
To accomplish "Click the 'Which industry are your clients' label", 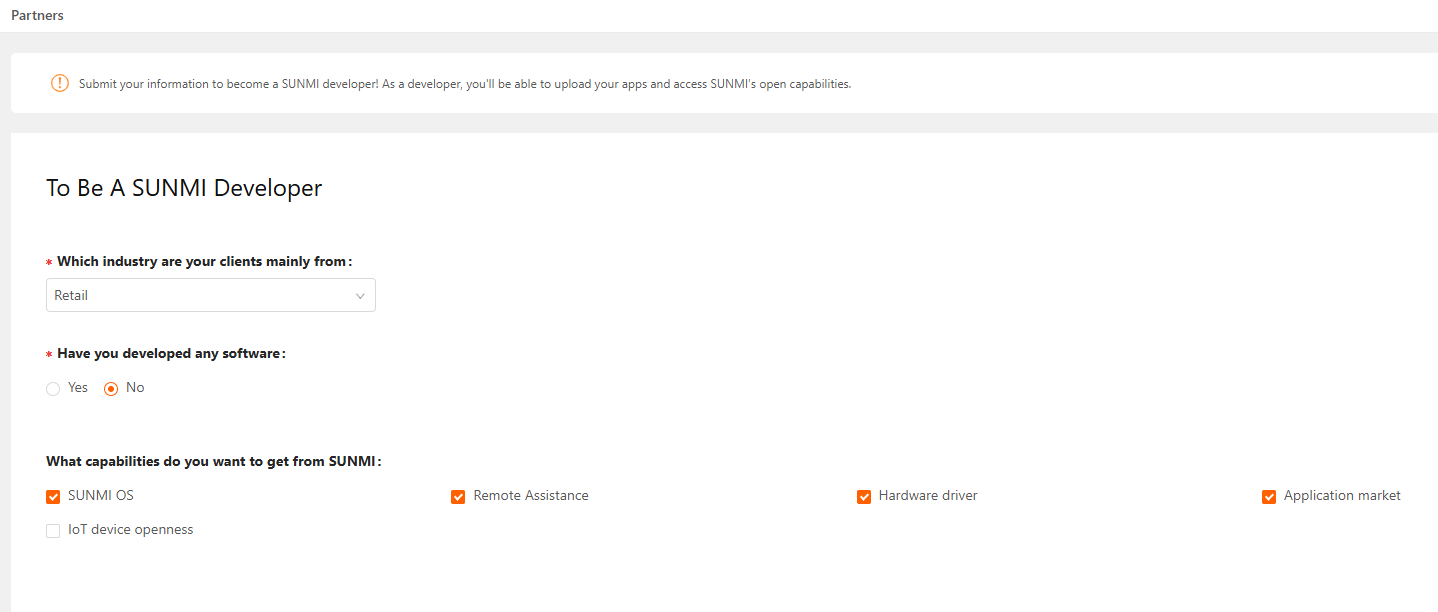I will point(204,261).
